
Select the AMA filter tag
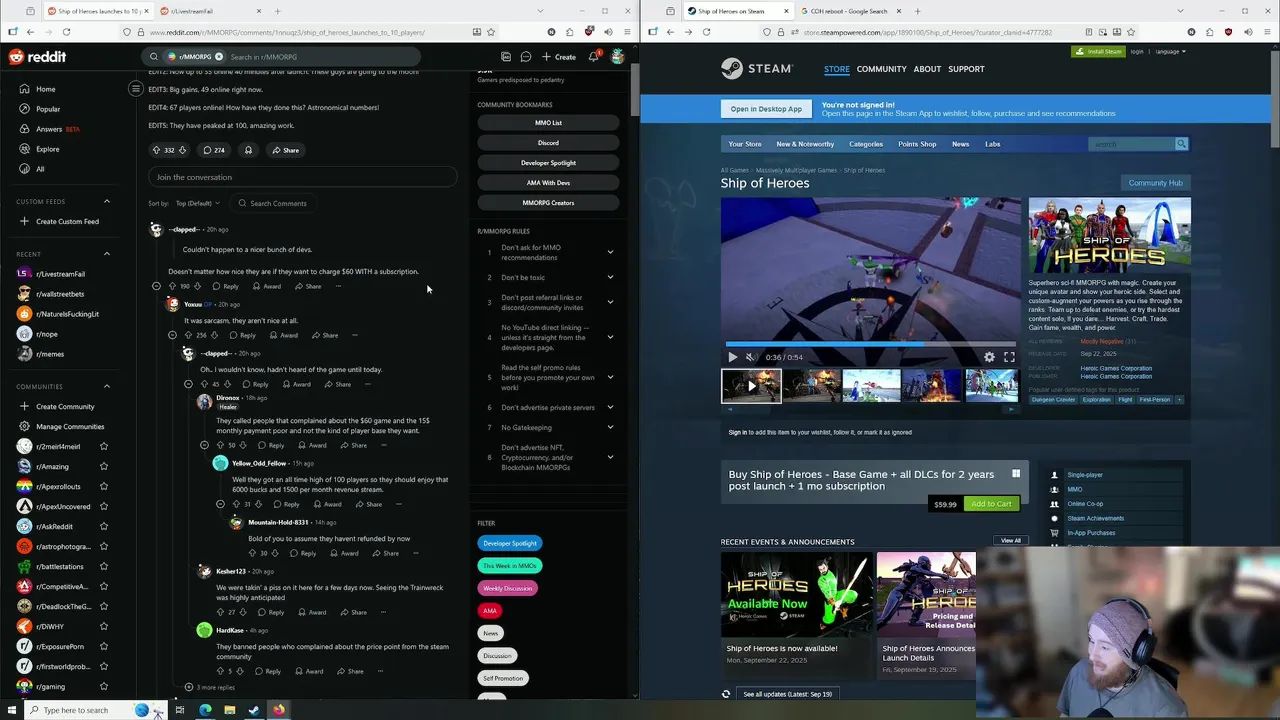[x=490, y=610]
